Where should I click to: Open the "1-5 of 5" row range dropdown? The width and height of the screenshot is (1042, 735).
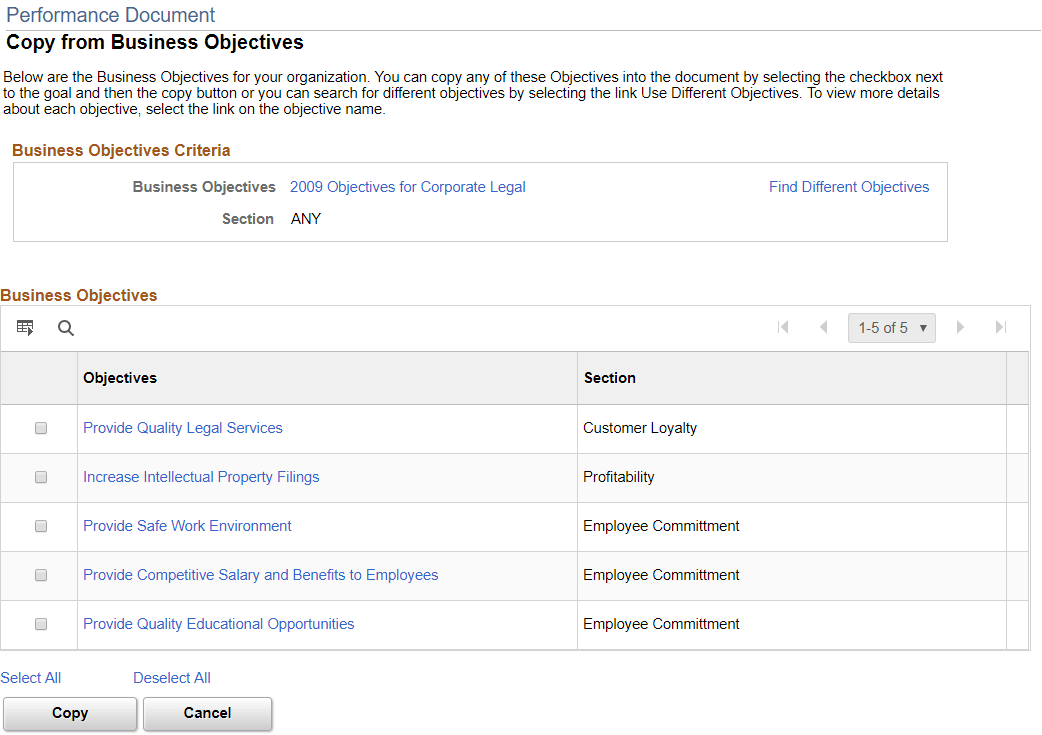(891, 327)
